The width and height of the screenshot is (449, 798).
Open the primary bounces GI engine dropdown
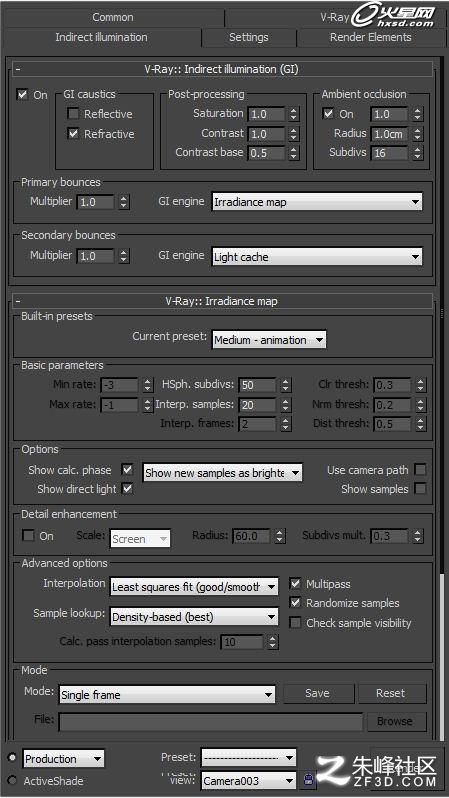[317, 202]
